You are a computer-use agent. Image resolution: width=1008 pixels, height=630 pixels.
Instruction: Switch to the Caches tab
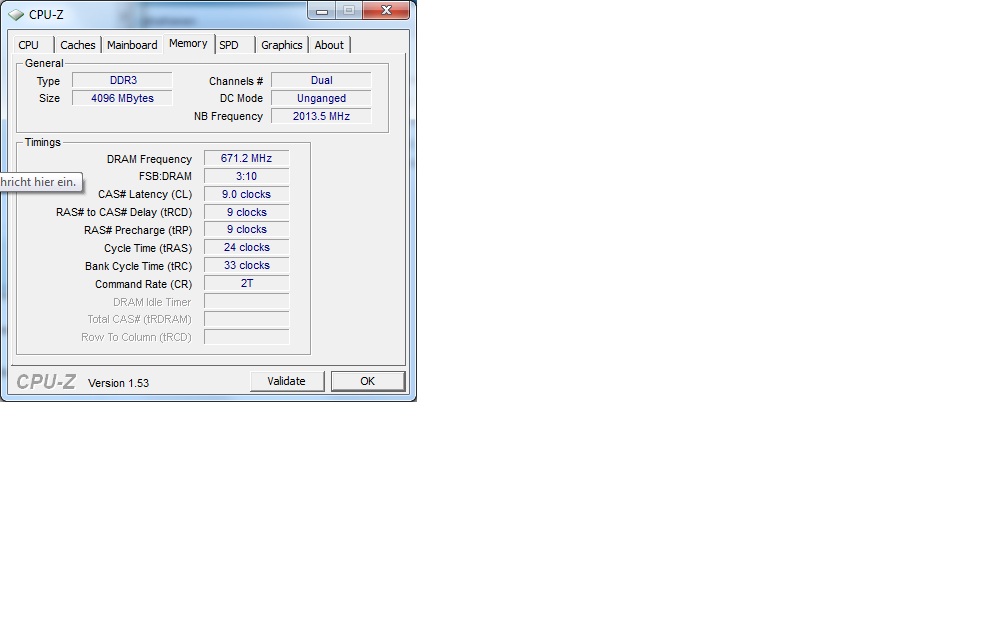pos(77,45)
